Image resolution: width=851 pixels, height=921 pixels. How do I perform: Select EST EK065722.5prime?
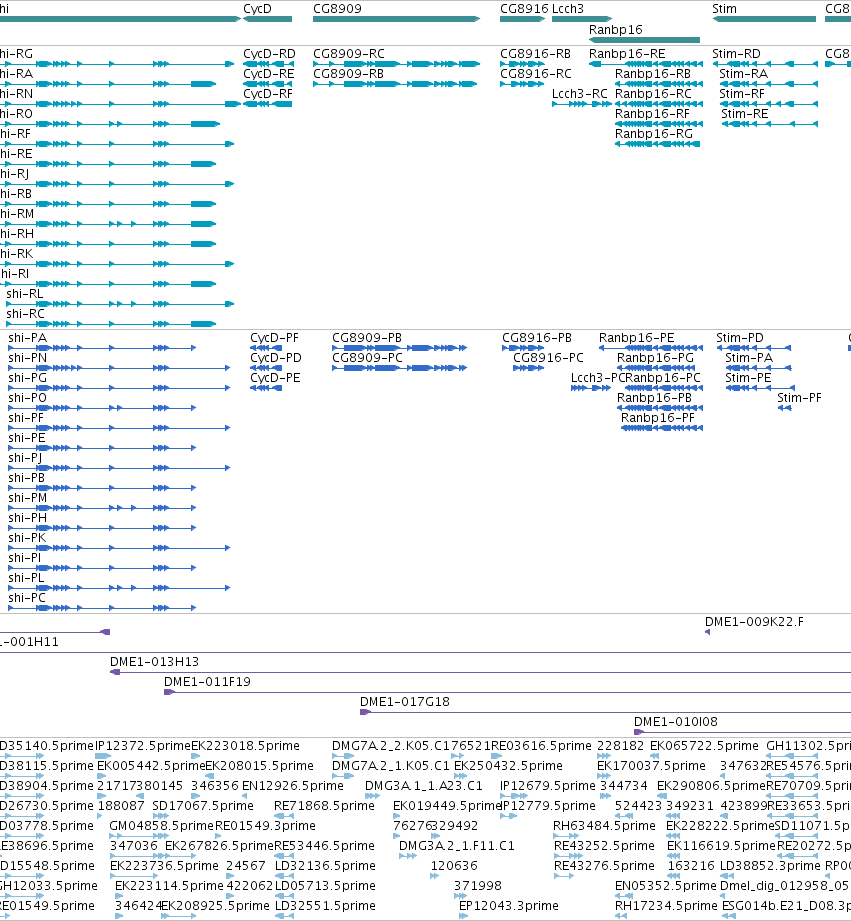pos(704,745)
